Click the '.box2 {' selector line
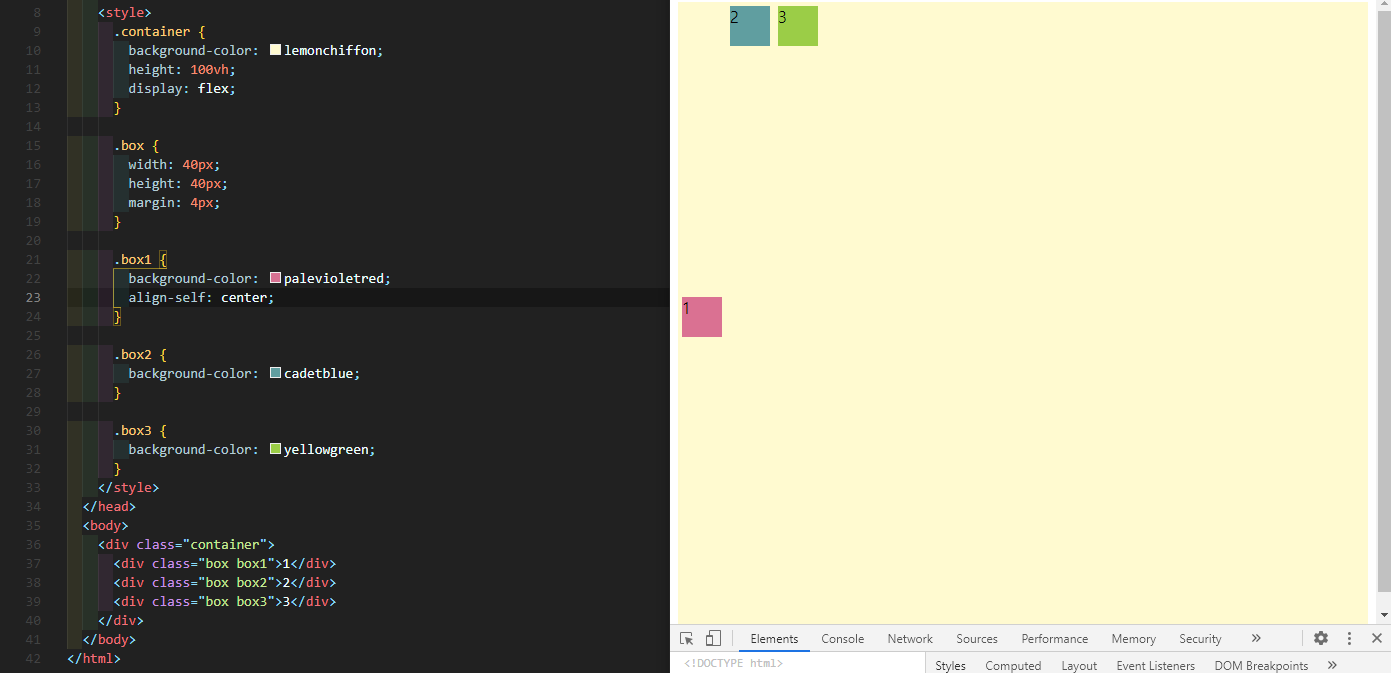This screenshot has height=673, width=1391. click(140, 355)
